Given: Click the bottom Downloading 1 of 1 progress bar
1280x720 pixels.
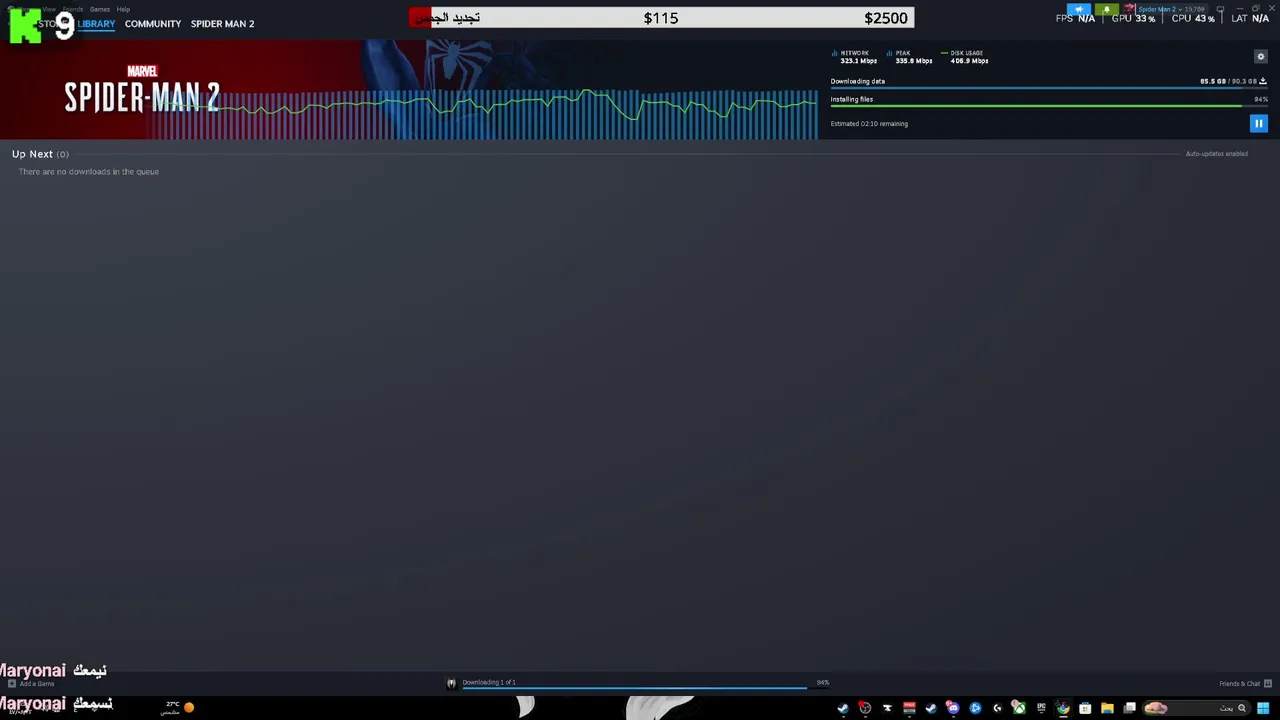Looking at the screenshot, I should tap(645, 688).
